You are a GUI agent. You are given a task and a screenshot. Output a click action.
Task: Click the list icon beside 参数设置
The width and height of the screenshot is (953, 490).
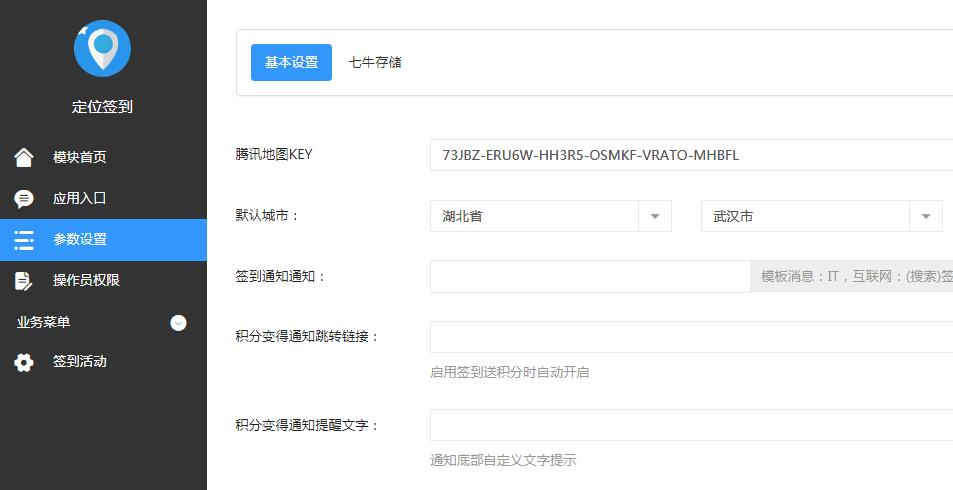(x=24, y=240)
